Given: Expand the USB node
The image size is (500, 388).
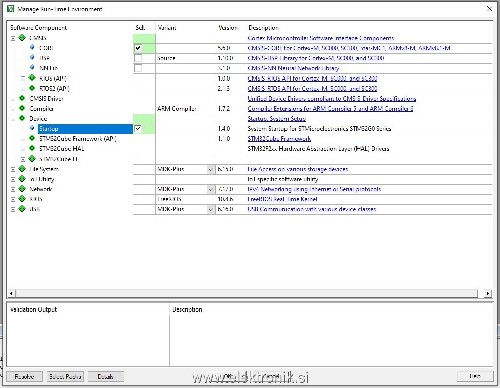Looking at the screenshot, I should coord(13,209).
